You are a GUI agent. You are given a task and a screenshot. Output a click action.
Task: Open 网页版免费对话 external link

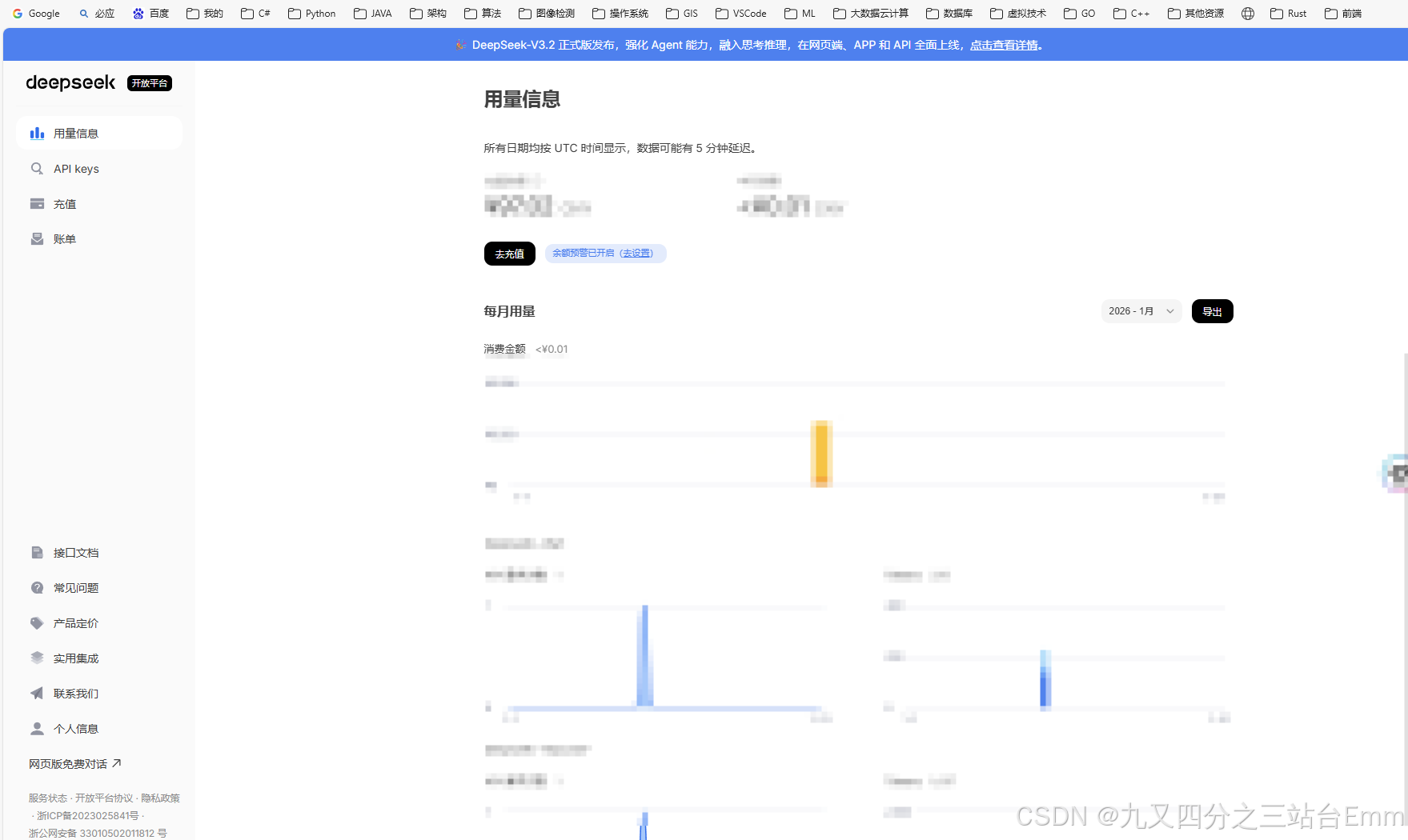point(75,764)
